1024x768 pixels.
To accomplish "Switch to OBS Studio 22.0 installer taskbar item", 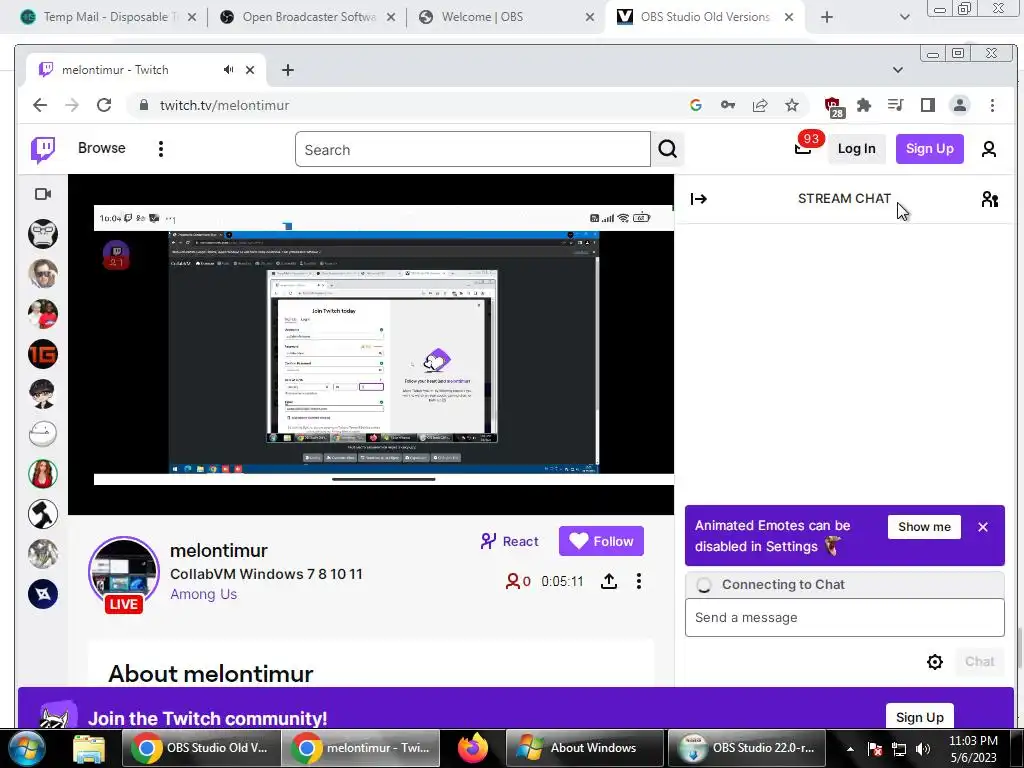I will [747, 748].
